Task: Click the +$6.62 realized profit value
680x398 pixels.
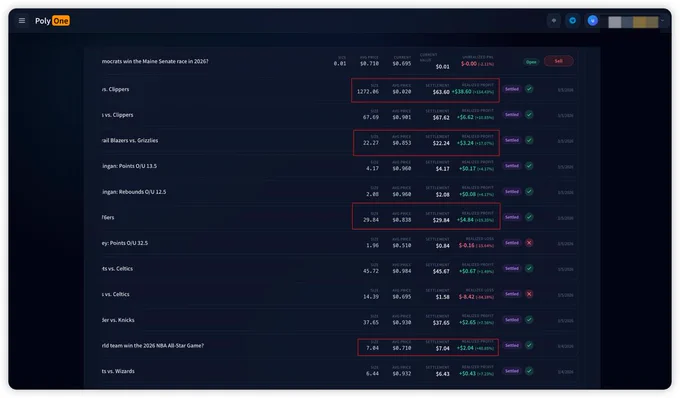Action: click(x=465, y=117)
